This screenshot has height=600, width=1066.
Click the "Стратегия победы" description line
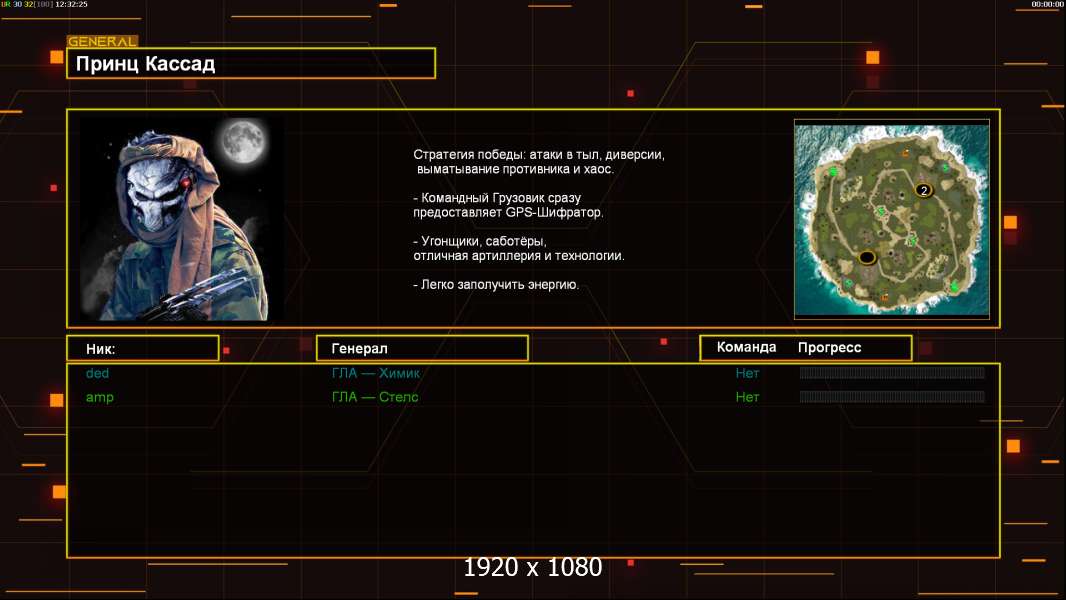click(539, 155)
